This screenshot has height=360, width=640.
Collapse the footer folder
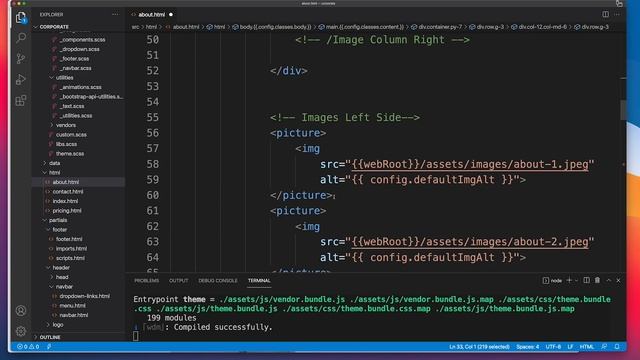click(60, 229)
